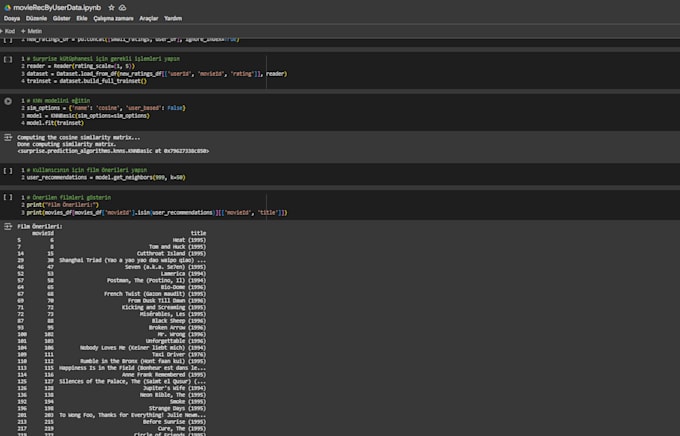Click the 'Strange Days (1995)' output row
The height and width of the screenshot is (436, 680).
pyautogui.click(x=112, y=408)
